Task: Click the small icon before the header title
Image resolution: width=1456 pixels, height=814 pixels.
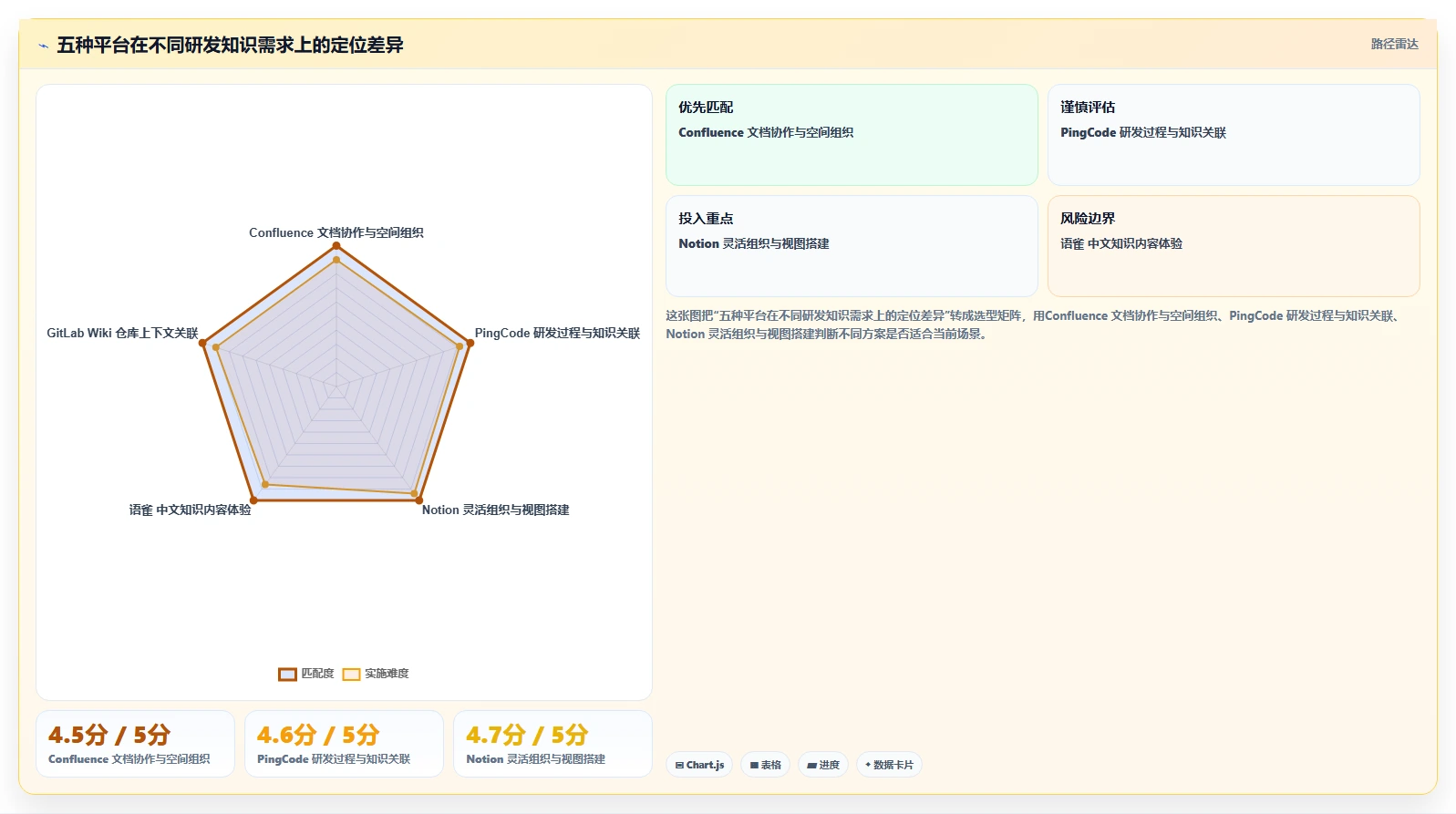Action: point(43,46)
